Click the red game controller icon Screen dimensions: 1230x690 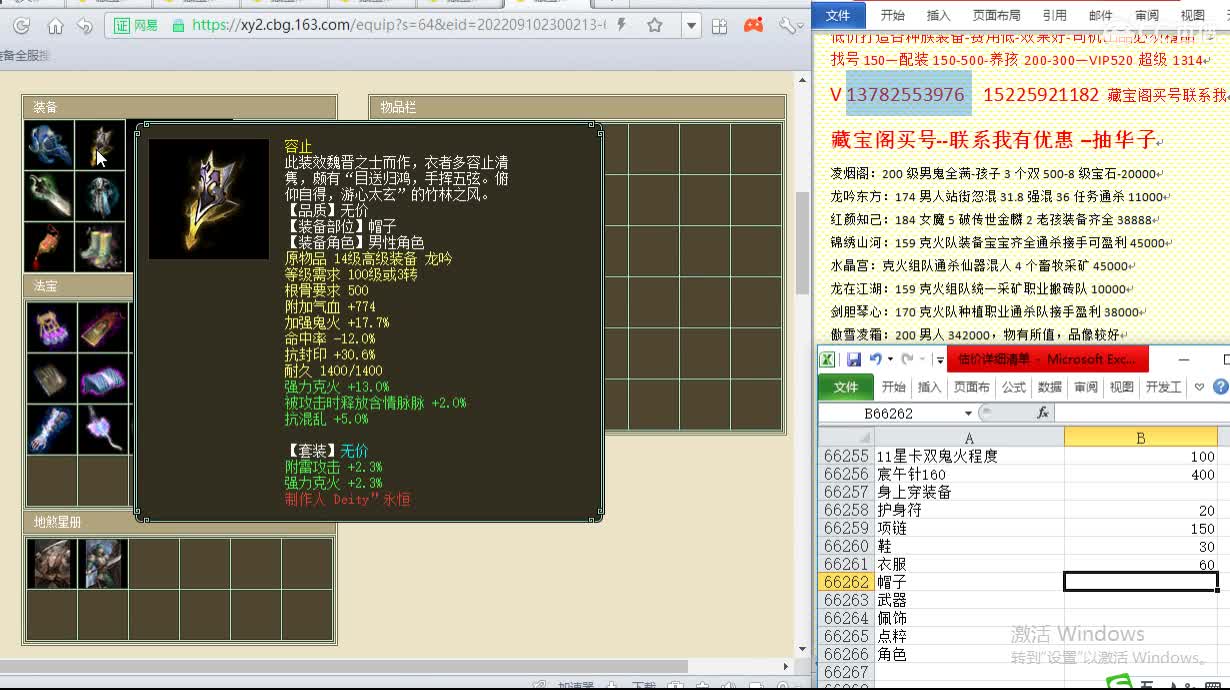click(x=755, y=25)
